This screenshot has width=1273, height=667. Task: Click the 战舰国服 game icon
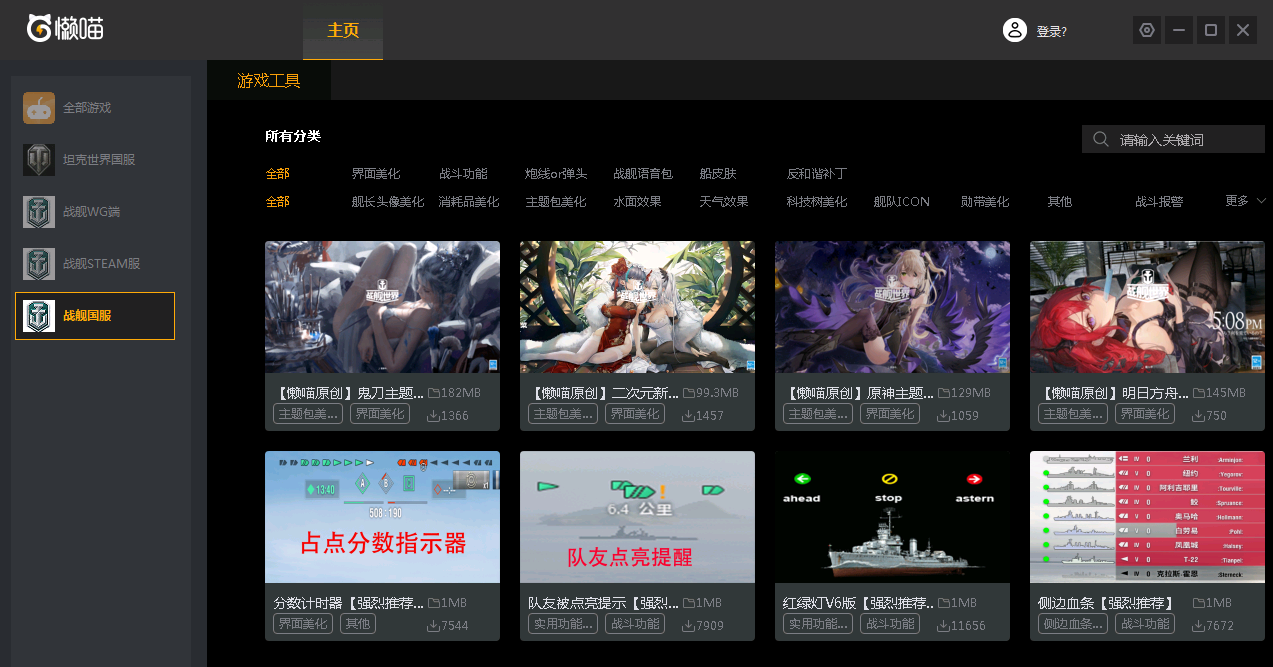[39, 316]
